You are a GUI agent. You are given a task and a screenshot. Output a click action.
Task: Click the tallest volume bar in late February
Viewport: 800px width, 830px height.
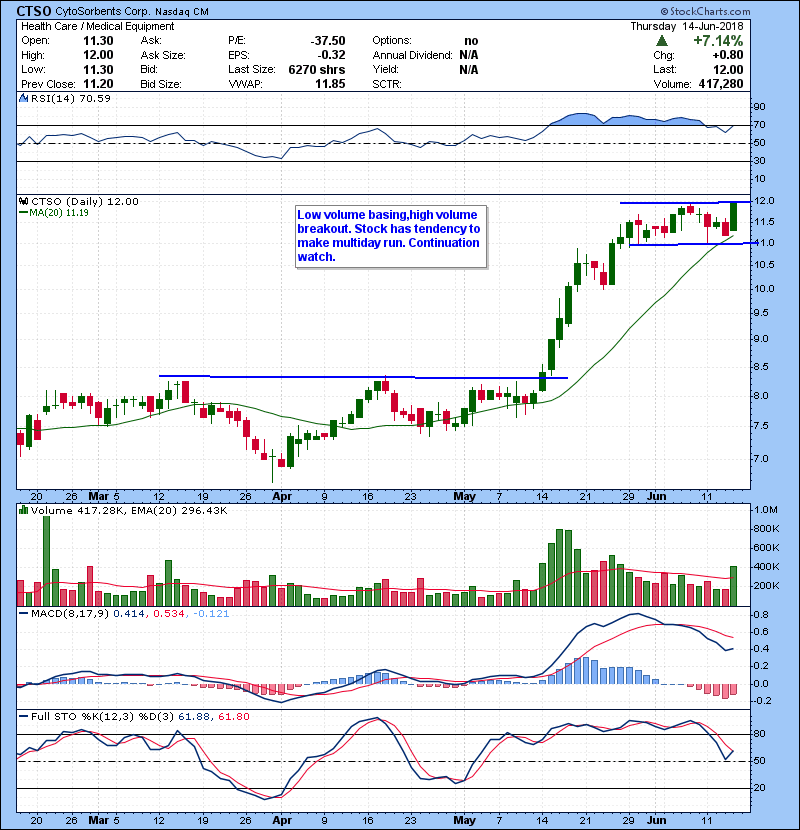(47, 561)
